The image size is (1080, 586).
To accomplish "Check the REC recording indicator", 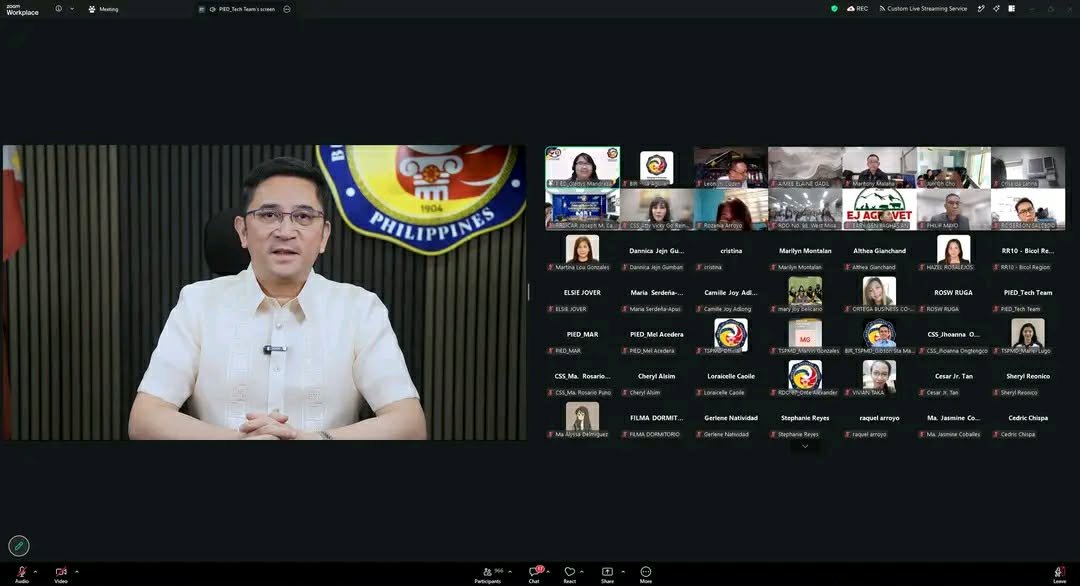I will [858, 9].
